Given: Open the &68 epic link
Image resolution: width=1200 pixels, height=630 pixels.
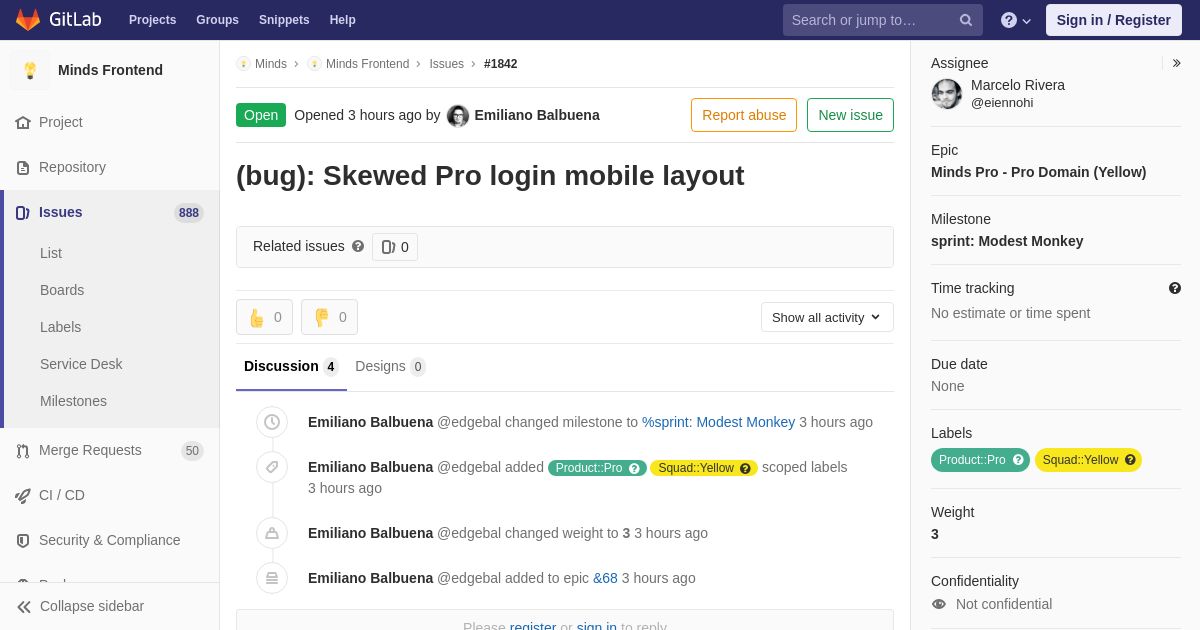Looking at the screenshot, I should pos(605,578).
